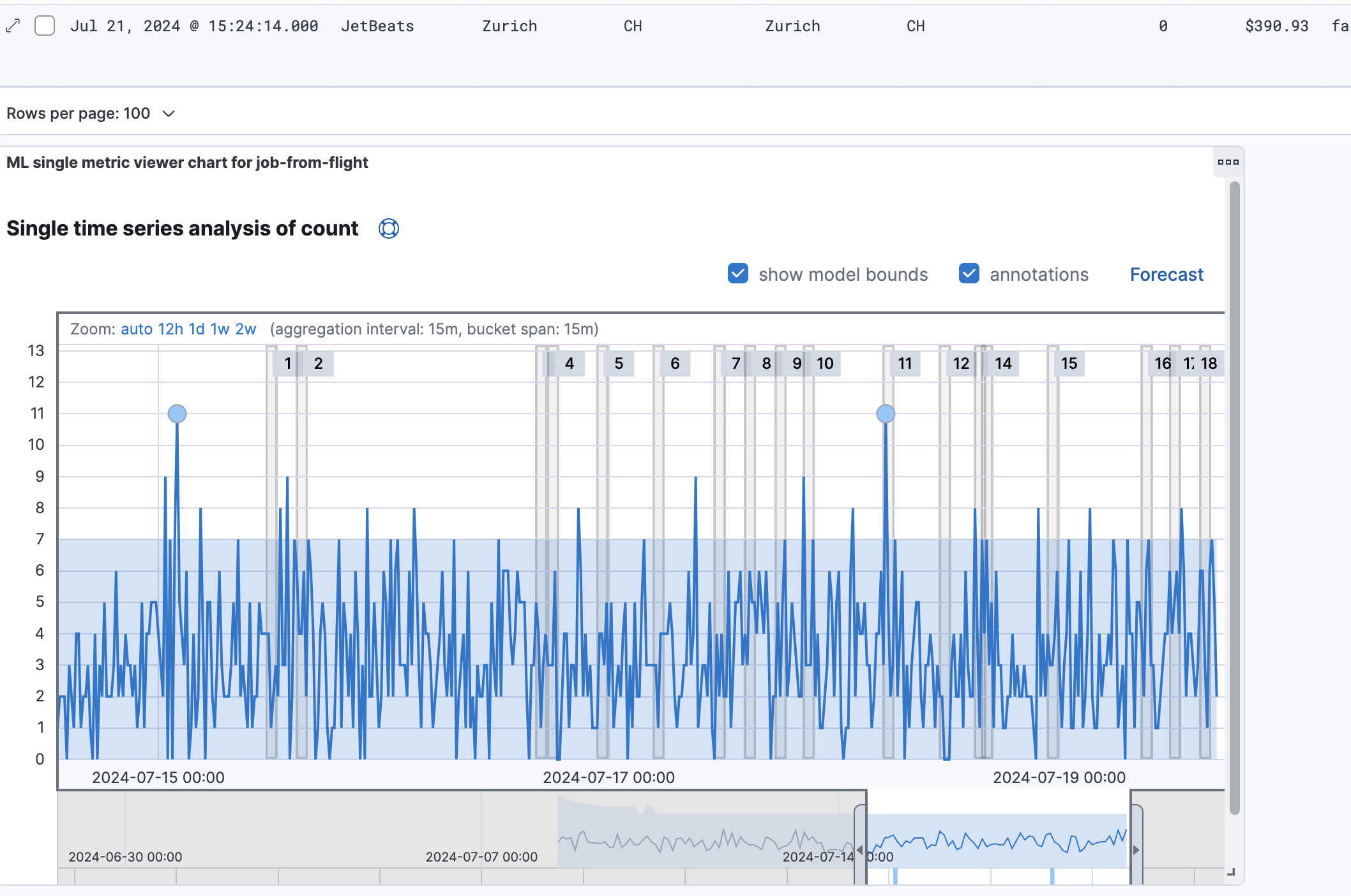Select annotation marker 14
1351x896 pixels.
(x=1003, y=364)
